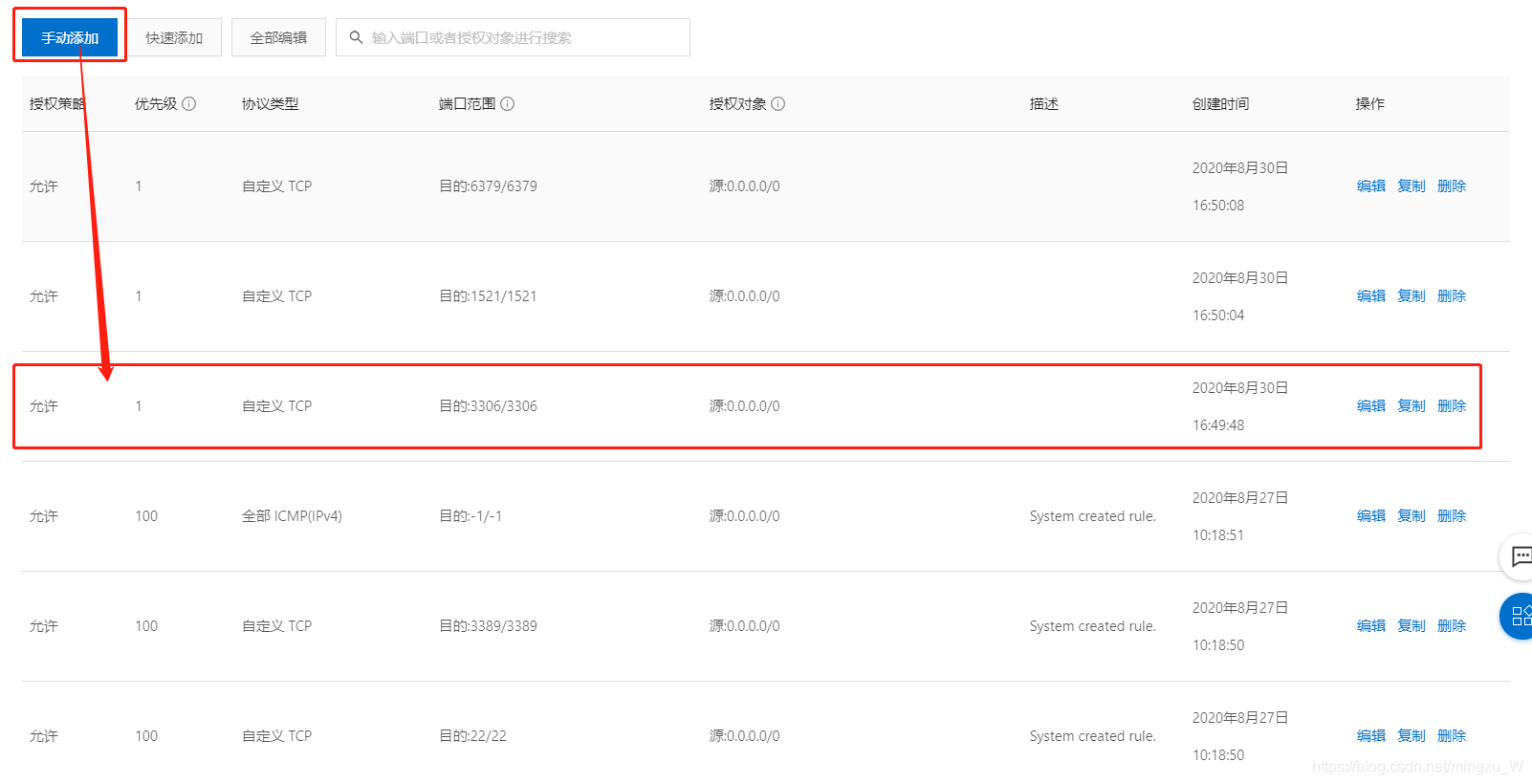Viewport: 1532px width, 784px height.
Task: Click the 授权对象 column header
Action: click(737, 103)
